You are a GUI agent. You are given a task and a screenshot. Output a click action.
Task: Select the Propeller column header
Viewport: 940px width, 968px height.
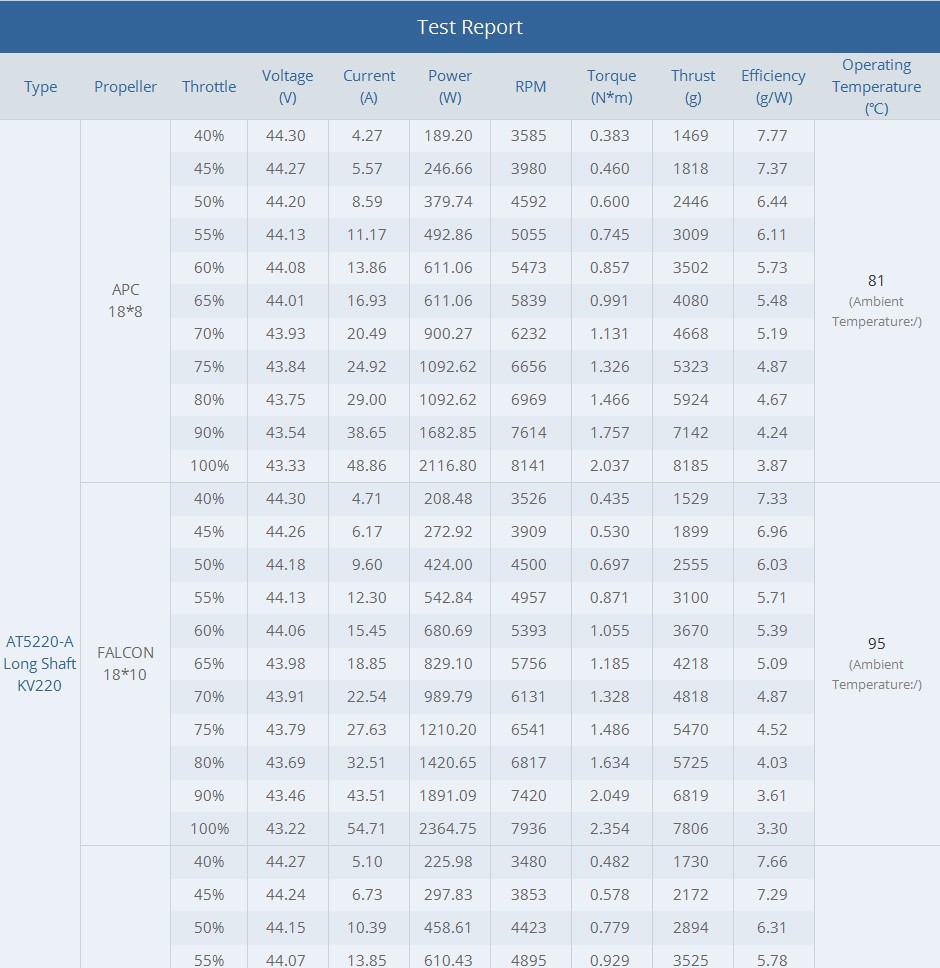pyautogui.click(x=125, y=86)
